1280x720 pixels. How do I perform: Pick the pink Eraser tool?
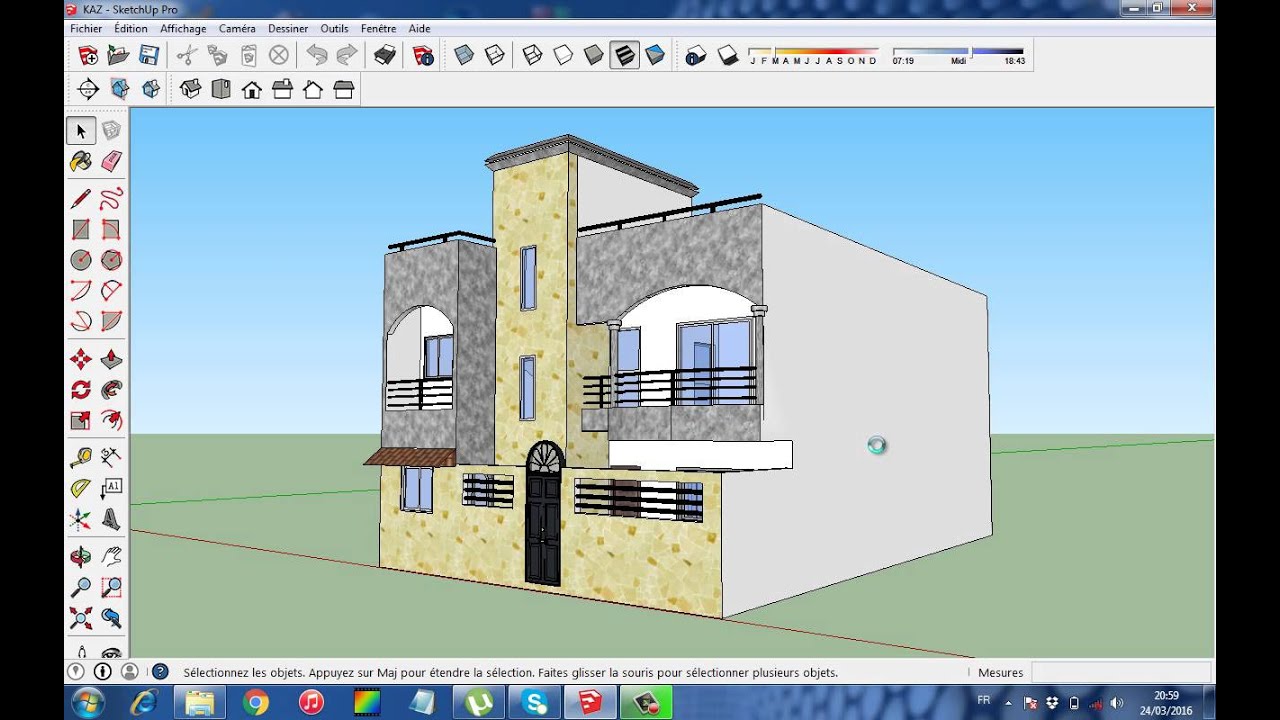click(111, 161)
